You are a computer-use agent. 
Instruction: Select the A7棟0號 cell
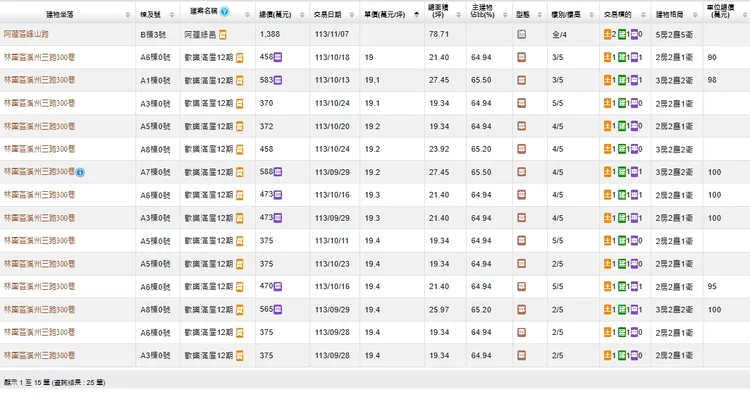pos(155,172)
